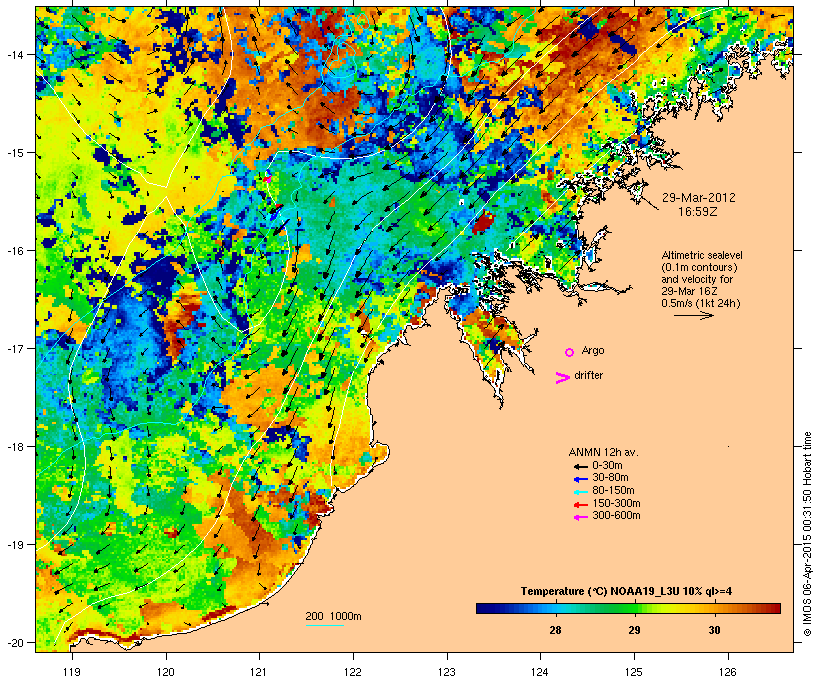Image resolution: width=820 pixels, height=680 pixels.
Task: Click the latitude axis label -15
Action: [x=14, y=153]
